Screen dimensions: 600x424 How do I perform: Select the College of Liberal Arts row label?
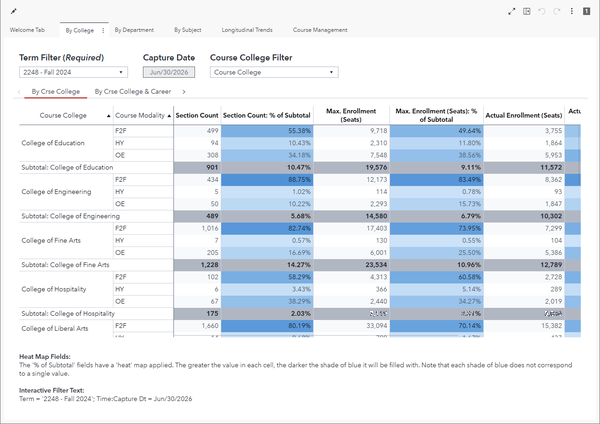(55, 329)
